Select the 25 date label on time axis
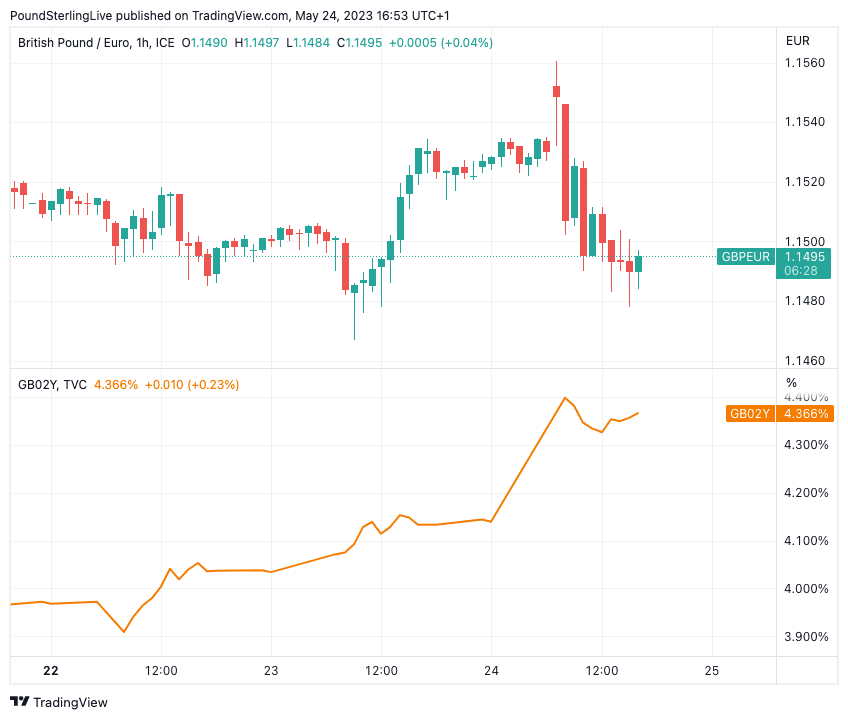The image size is (848, 719). point(712,670)
